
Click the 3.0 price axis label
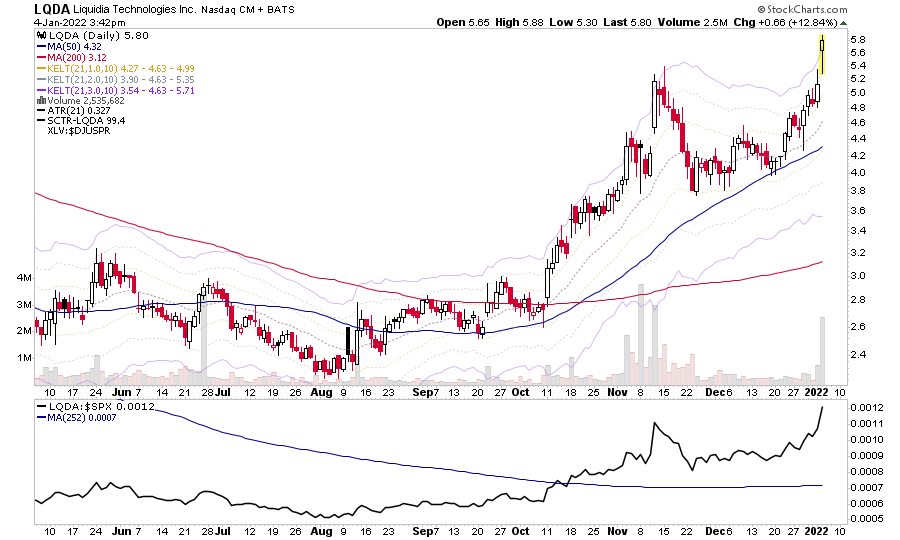pos(858,275)
